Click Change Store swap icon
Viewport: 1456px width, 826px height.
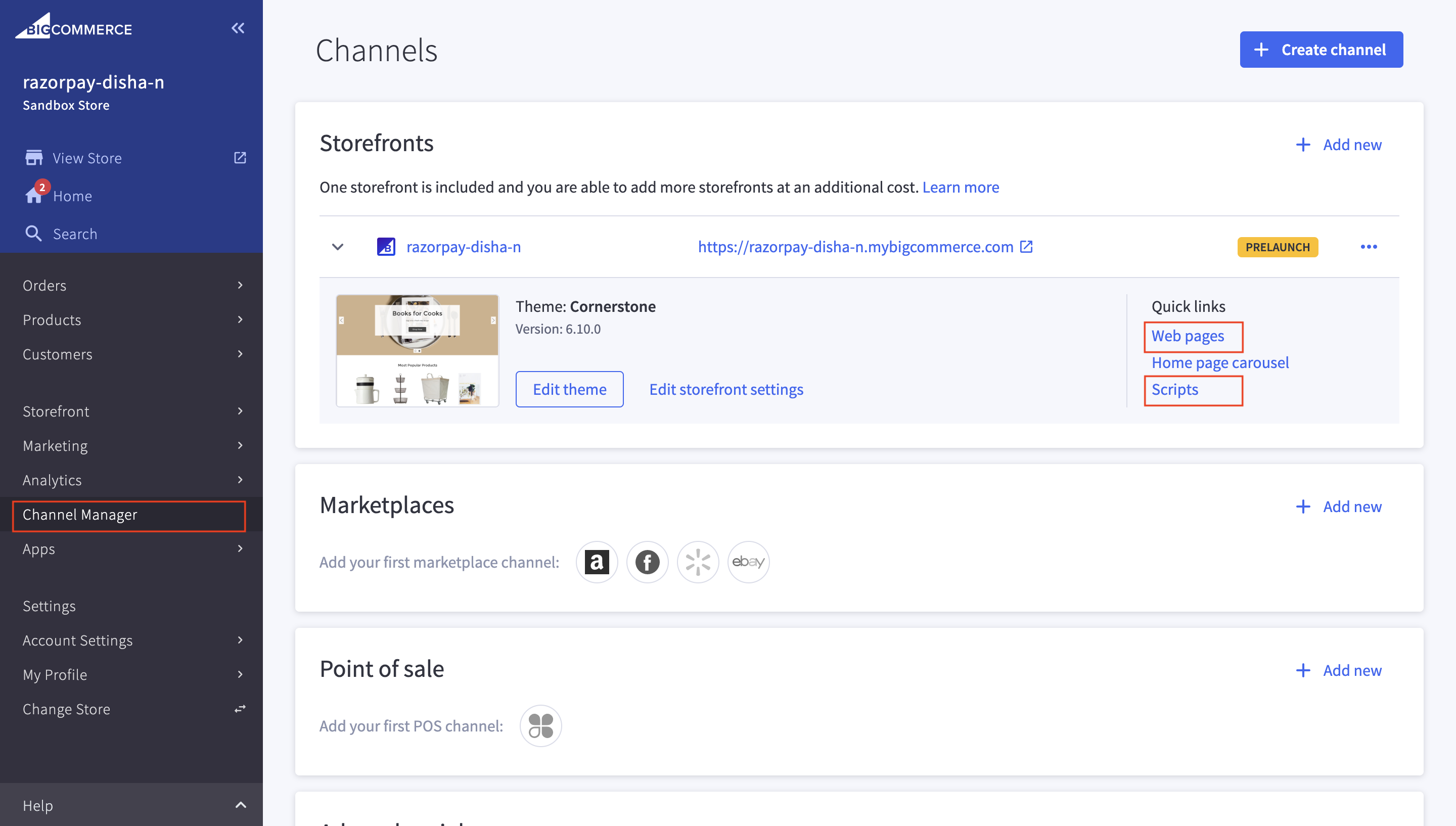(240, 709)
